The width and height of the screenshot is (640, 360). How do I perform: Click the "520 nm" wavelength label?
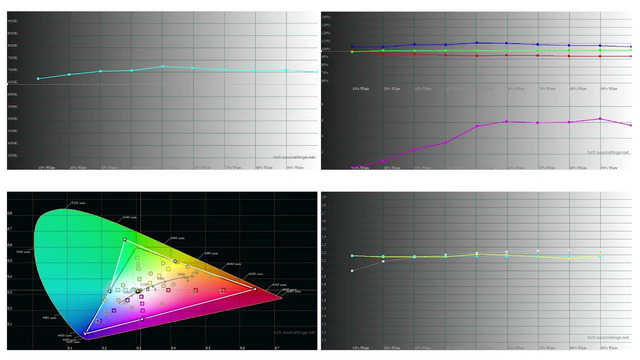pos(78,202)
